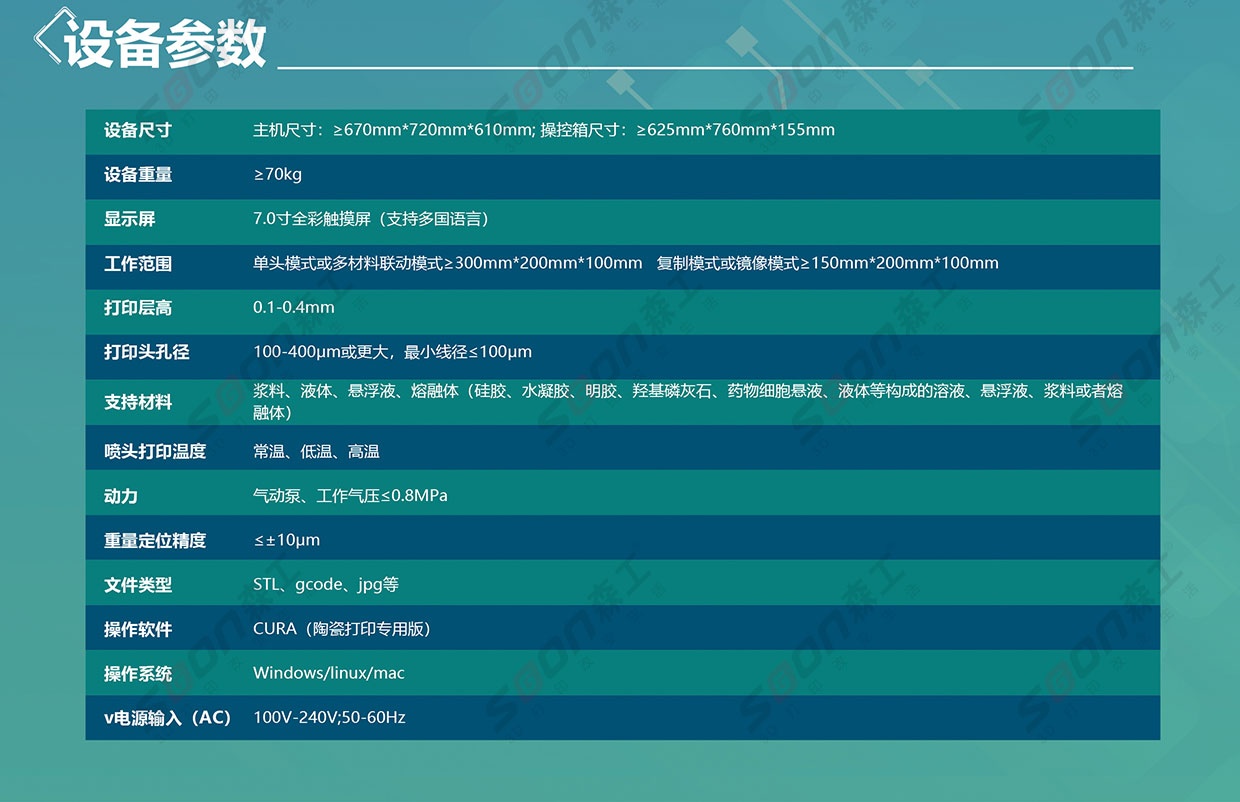Select the 工作范围 row label

pos(138,264)
